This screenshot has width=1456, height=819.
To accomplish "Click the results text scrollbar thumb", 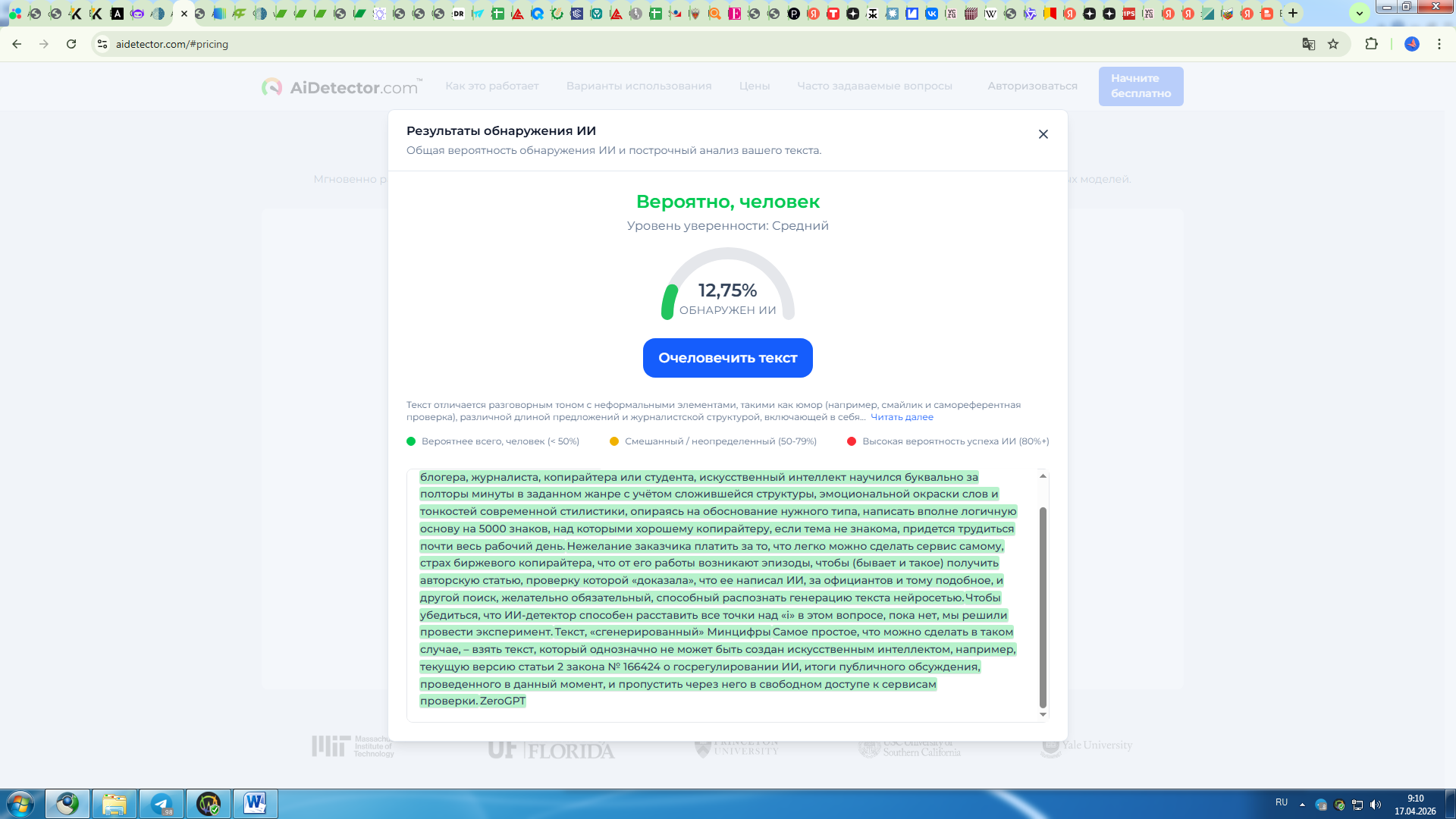I will 1043,607.
